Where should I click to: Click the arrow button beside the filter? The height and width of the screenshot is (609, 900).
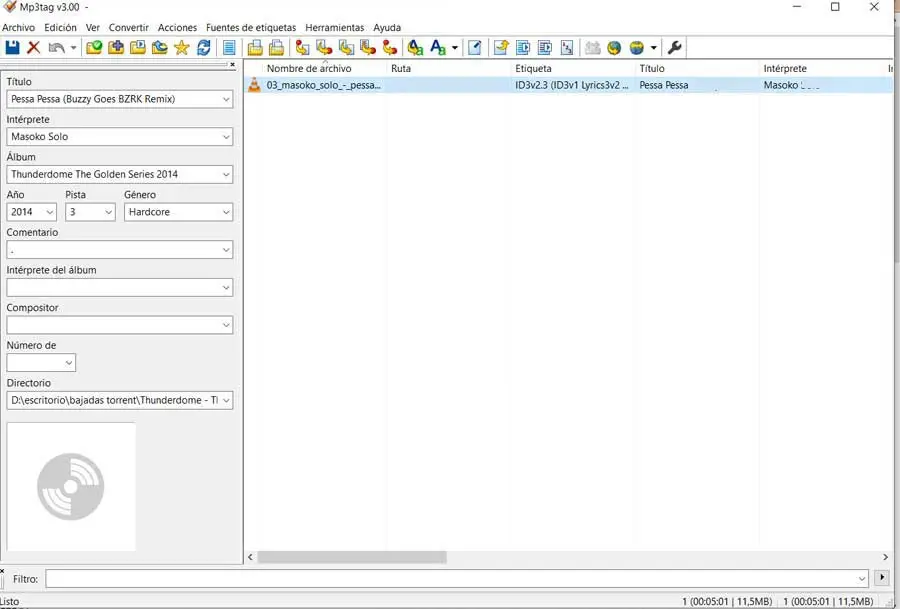pos(882,577)
